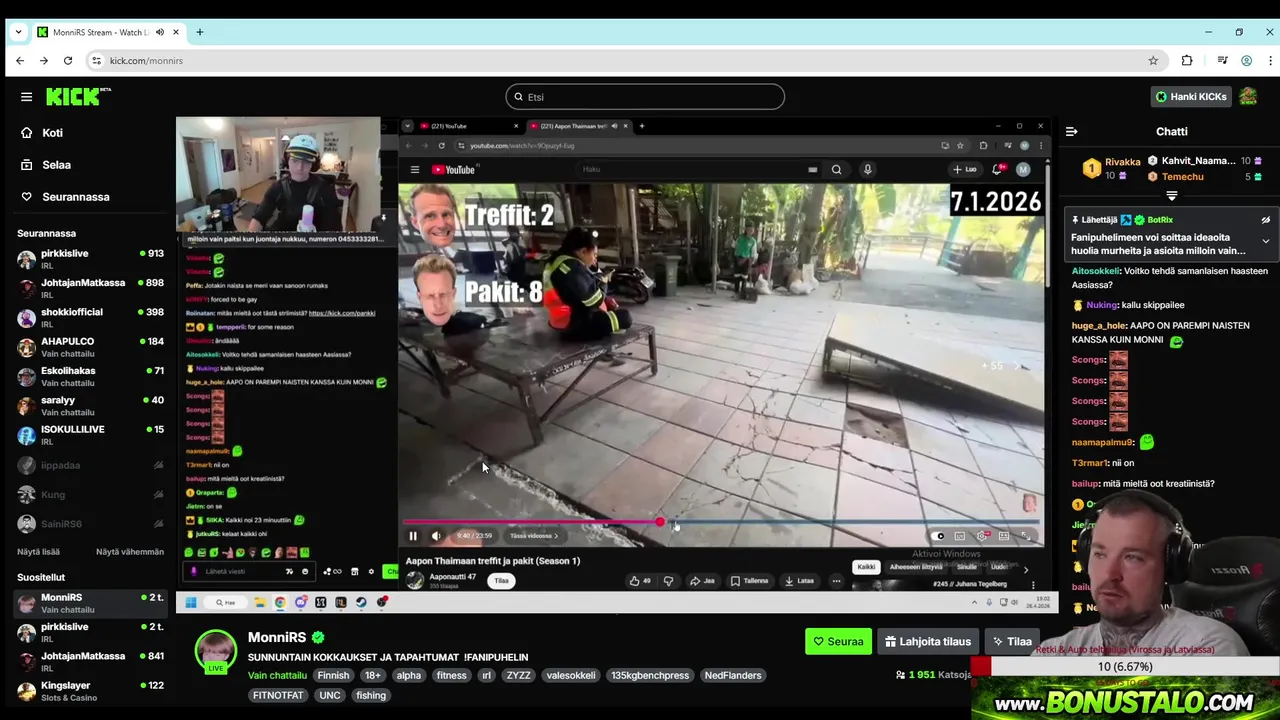Open YouTube guide hamburger menu
1280x720 pixels.
pos(414,170)
